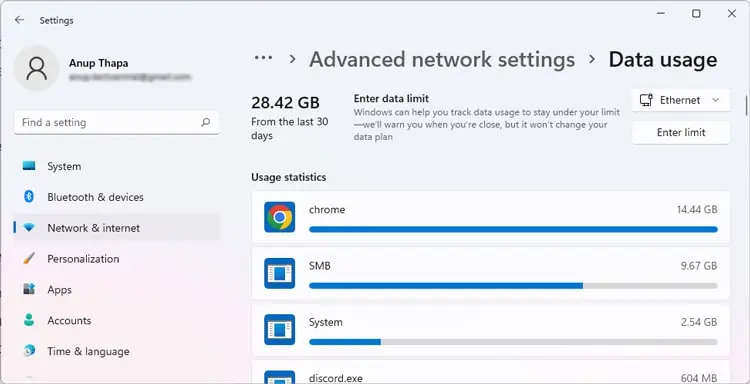Click the 28.42 GB total usage value
This screenshot has width=750, height=384.
tap(285, 102)
